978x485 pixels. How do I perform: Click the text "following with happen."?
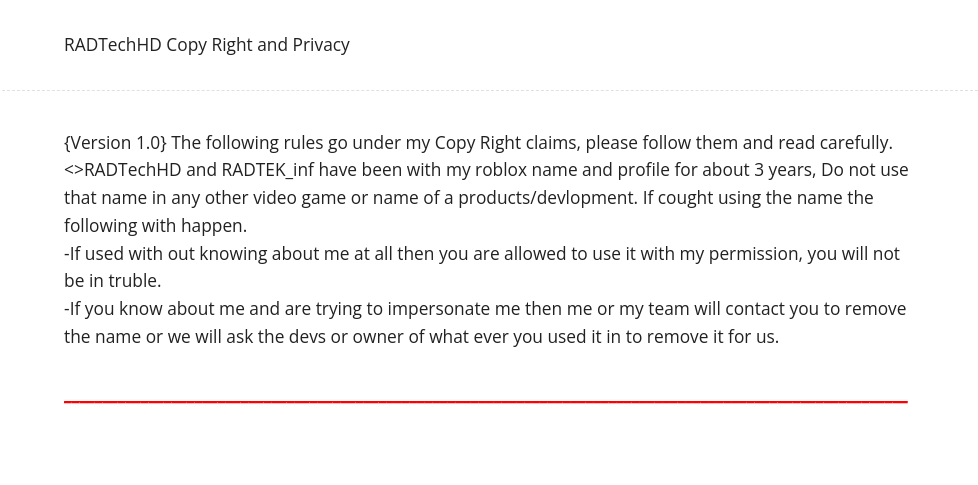pos(155,226)
